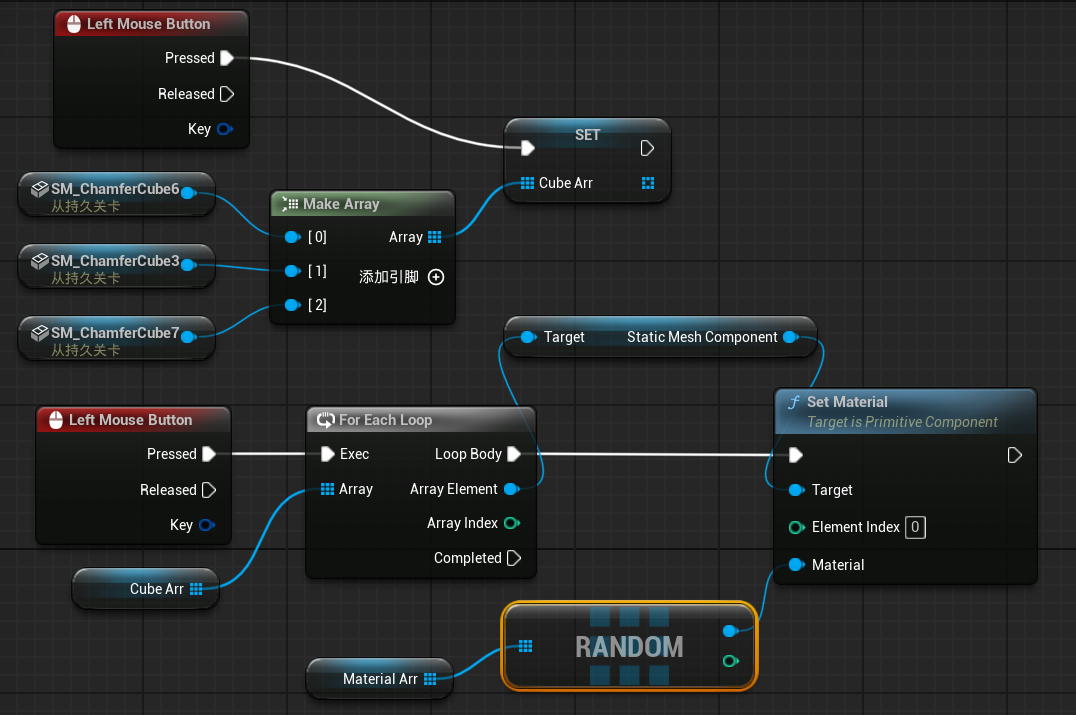Image resolution: width=1076 pixels, height=715 pixels.
Task: Click the 添加引脚 plus icon on Make Array
Action: pos(436,277)
